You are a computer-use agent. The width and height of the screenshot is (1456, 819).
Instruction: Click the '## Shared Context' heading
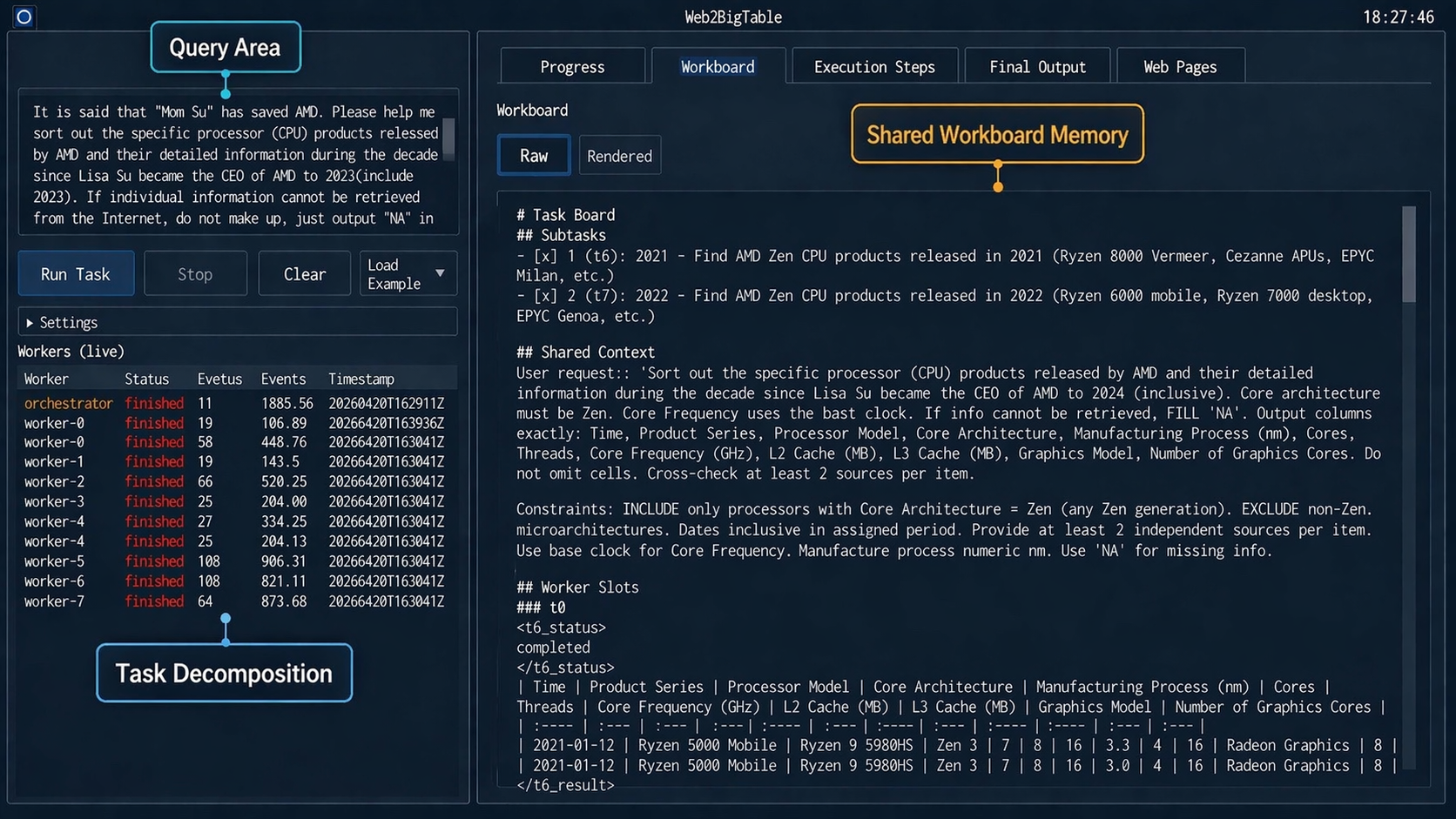(585, 352)
